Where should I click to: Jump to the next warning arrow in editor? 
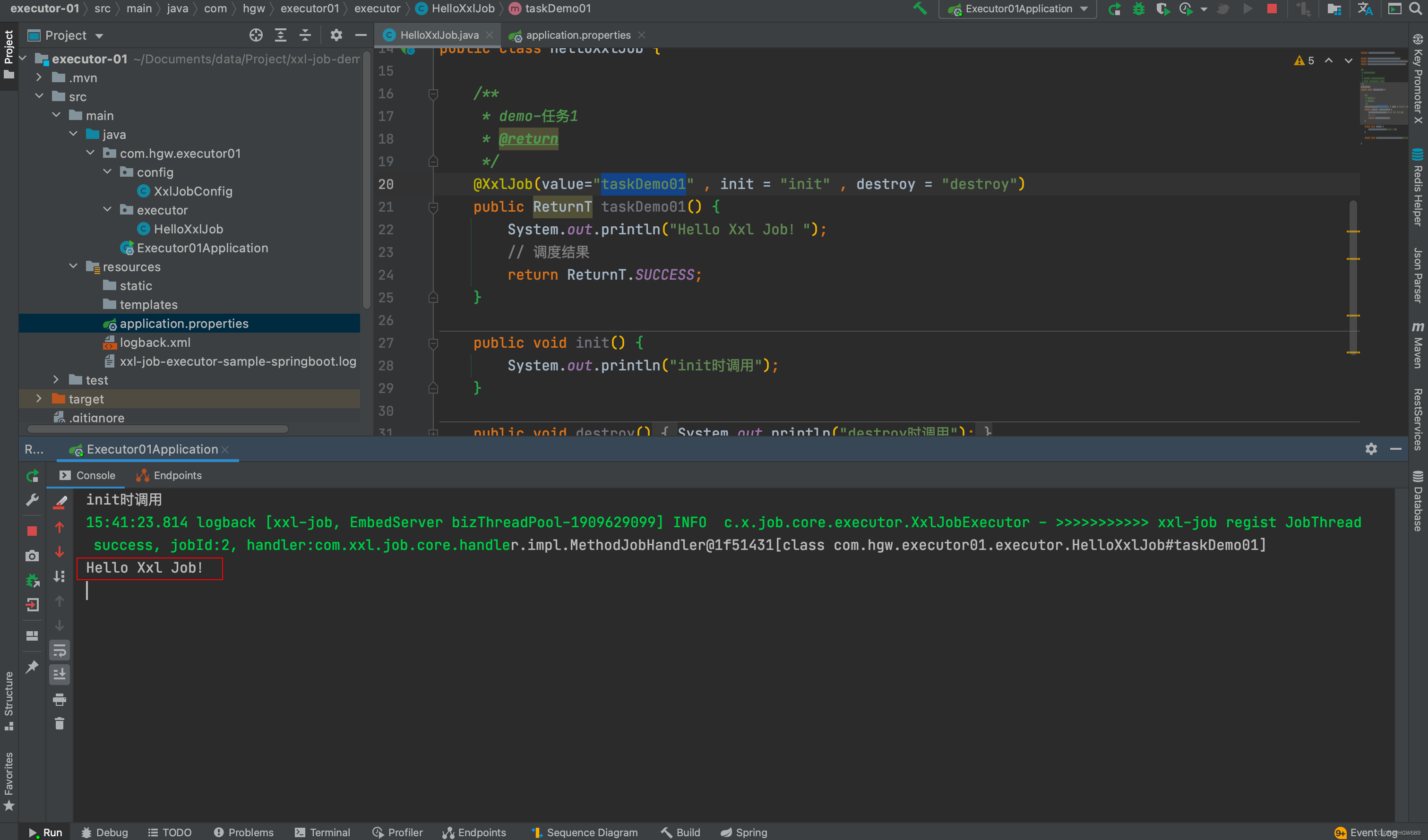1349,60
